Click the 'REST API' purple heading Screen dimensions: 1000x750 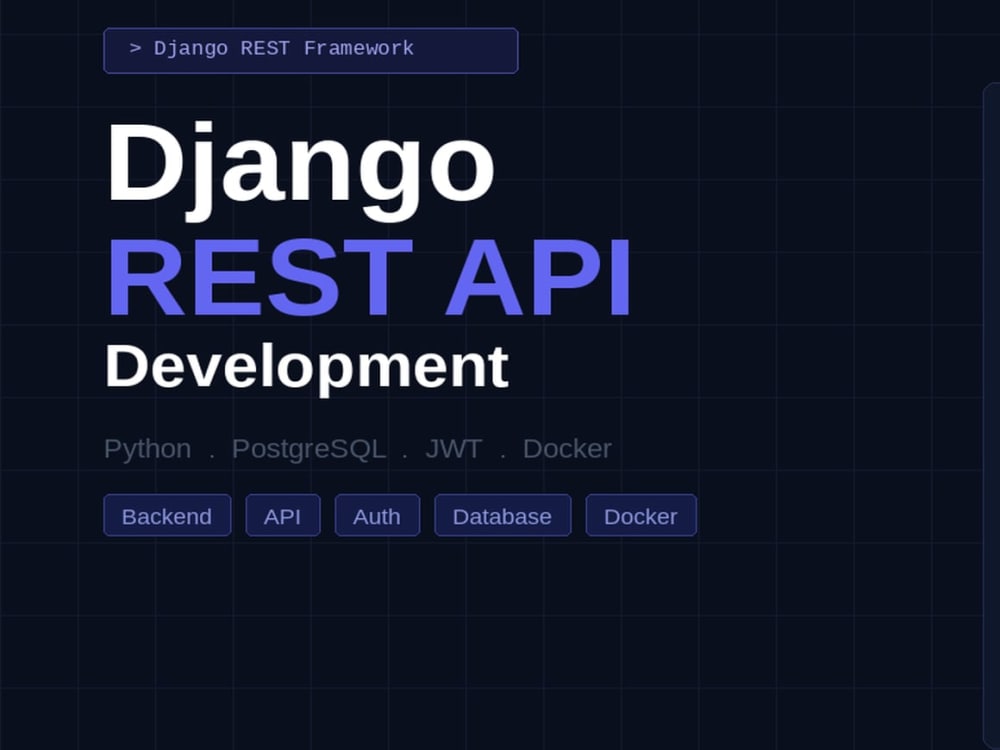369,278
